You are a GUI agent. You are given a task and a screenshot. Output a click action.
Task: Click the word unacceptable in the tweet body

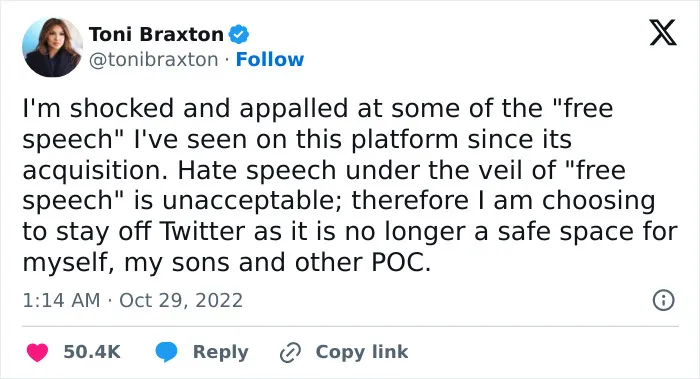[x=252, y=201]
